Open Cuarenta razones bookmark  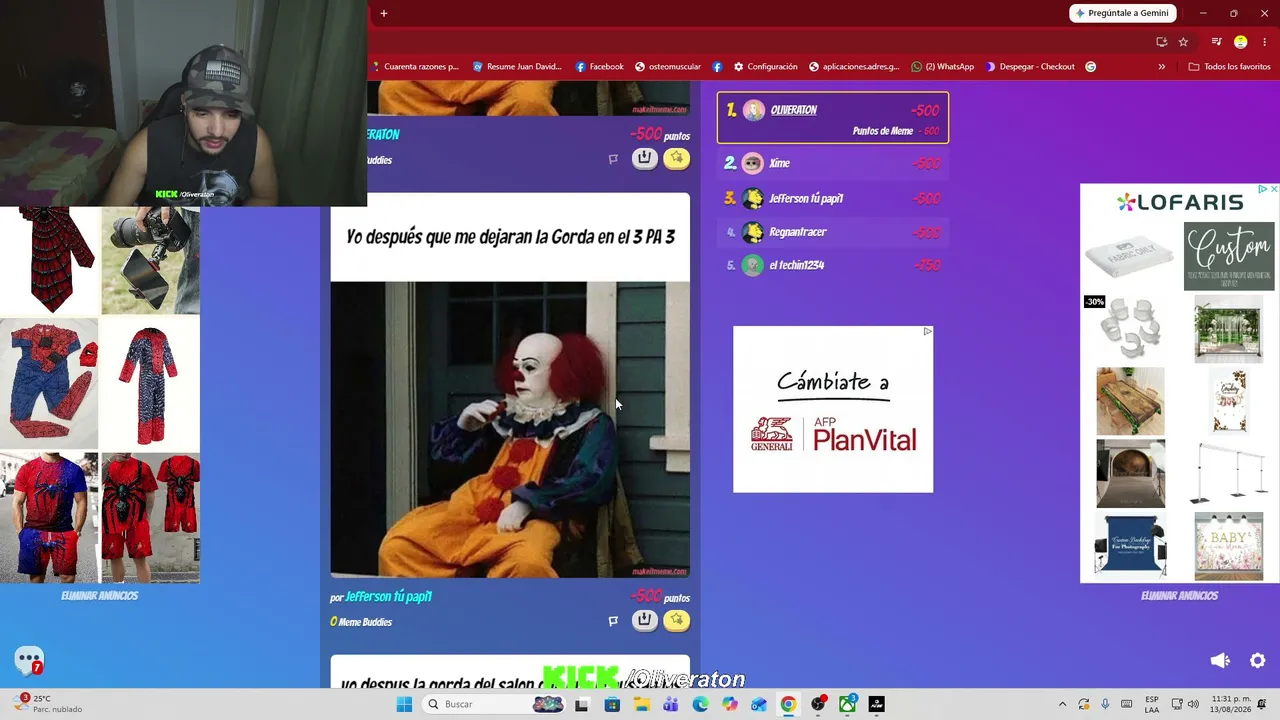coord(414,67)
